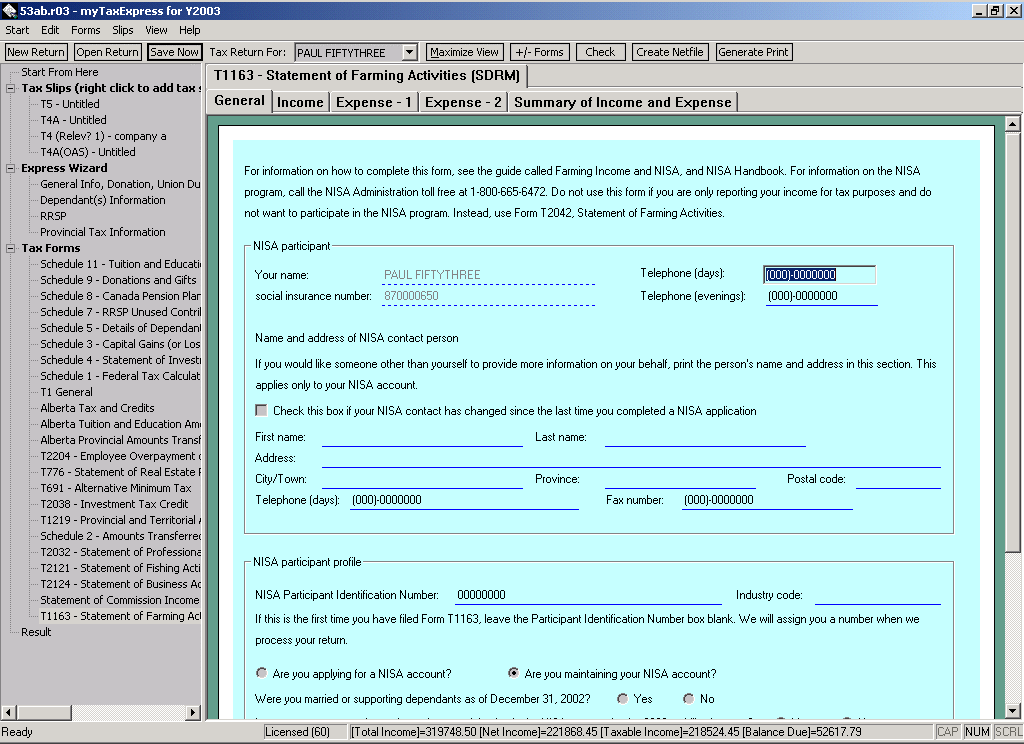1024x744 pixels.
Task: Tick the NISA contact changed checkbox
Action: click(x=262, y=411)
